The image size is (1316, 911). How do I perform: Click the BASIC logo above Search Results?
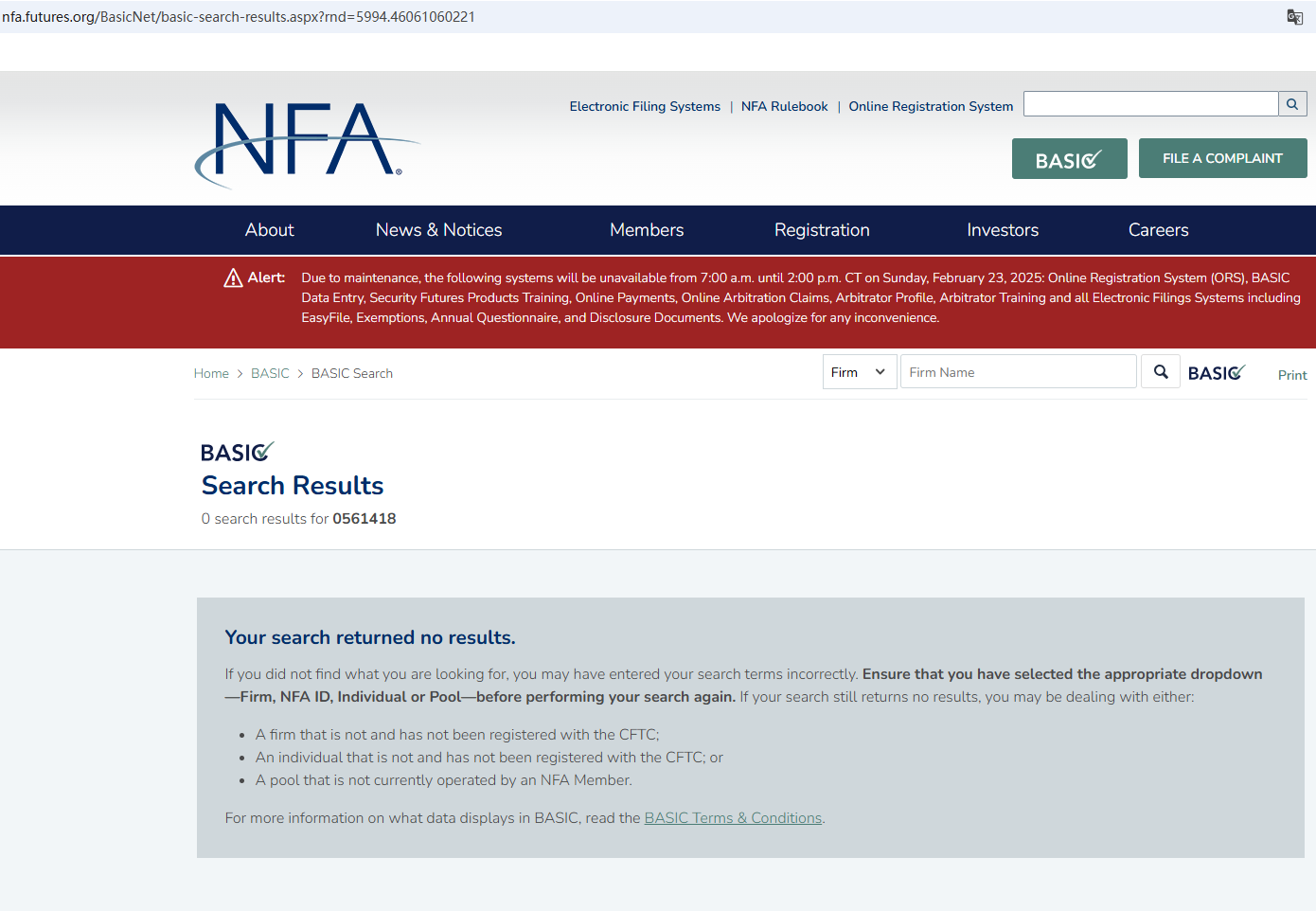[x=238, y=452]
